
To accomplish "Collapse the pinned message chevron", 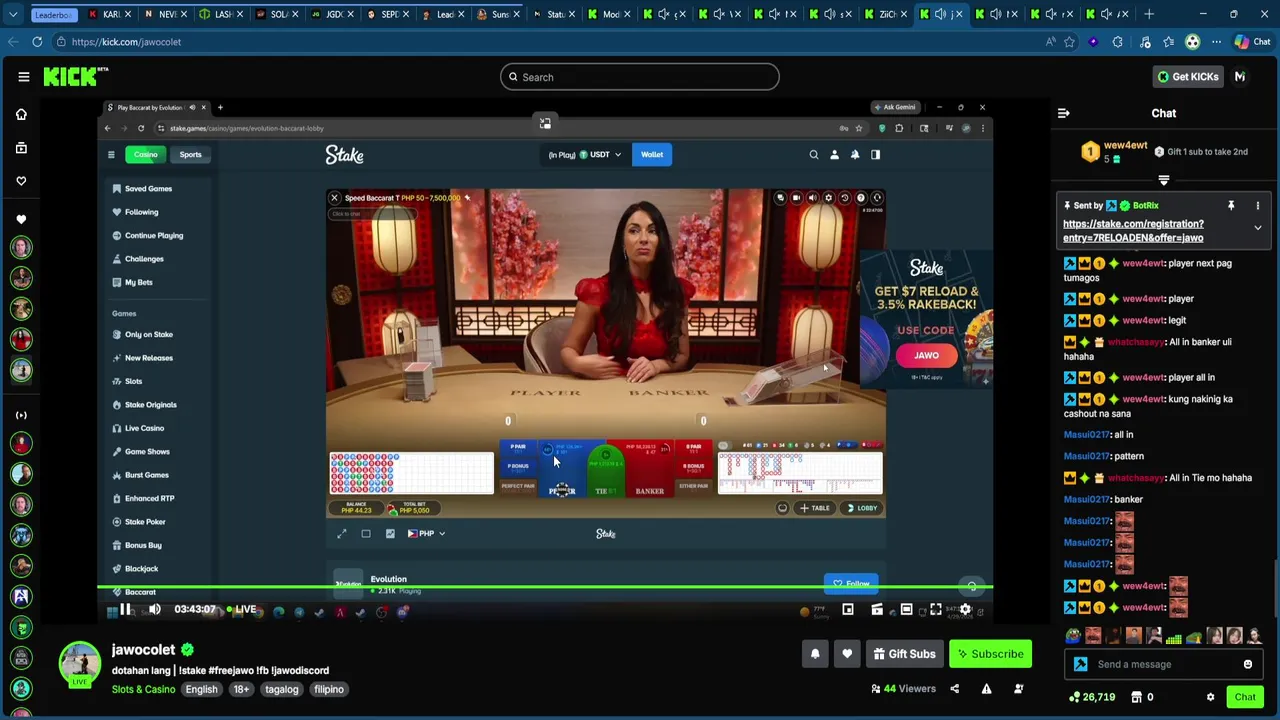I will (x=1257, y=228).
